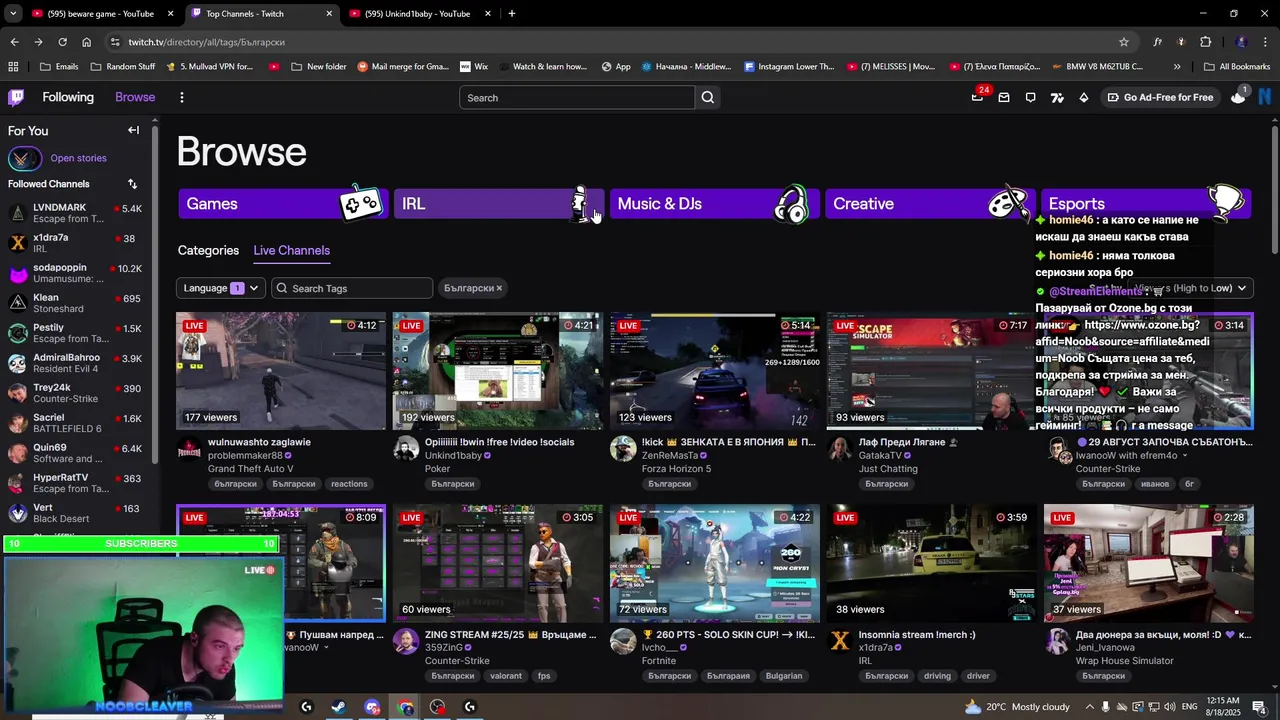
Task: Open the Insomnia stream taxi thumbnail
Action: pos(932,563)
